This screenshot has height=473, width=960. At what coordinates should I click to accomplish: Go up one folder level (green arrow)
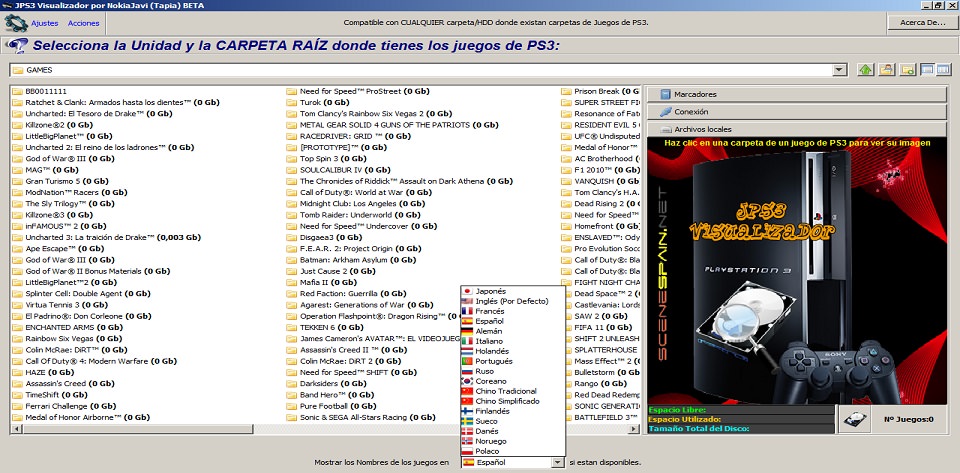[864, 70]
